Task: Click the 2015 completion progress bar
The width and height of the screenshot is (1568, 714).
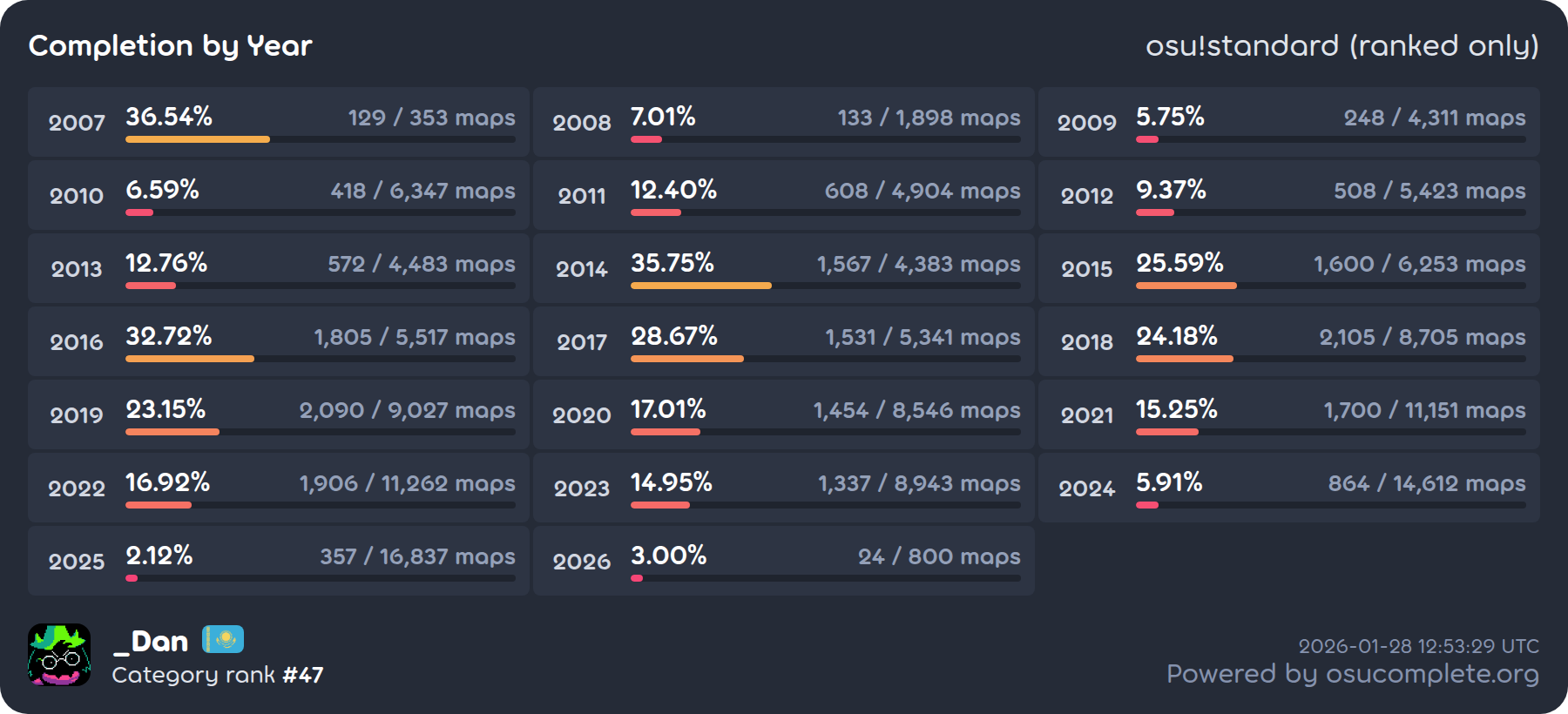Action: click(1330, 286)
